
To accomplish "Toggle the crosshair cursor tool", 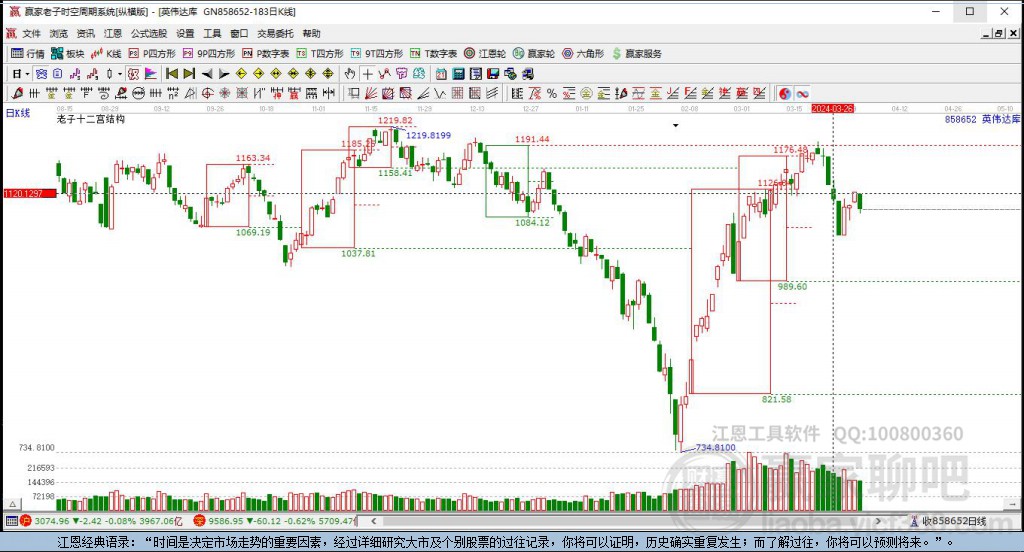I will pyautogui.click(x=368, y=74).
